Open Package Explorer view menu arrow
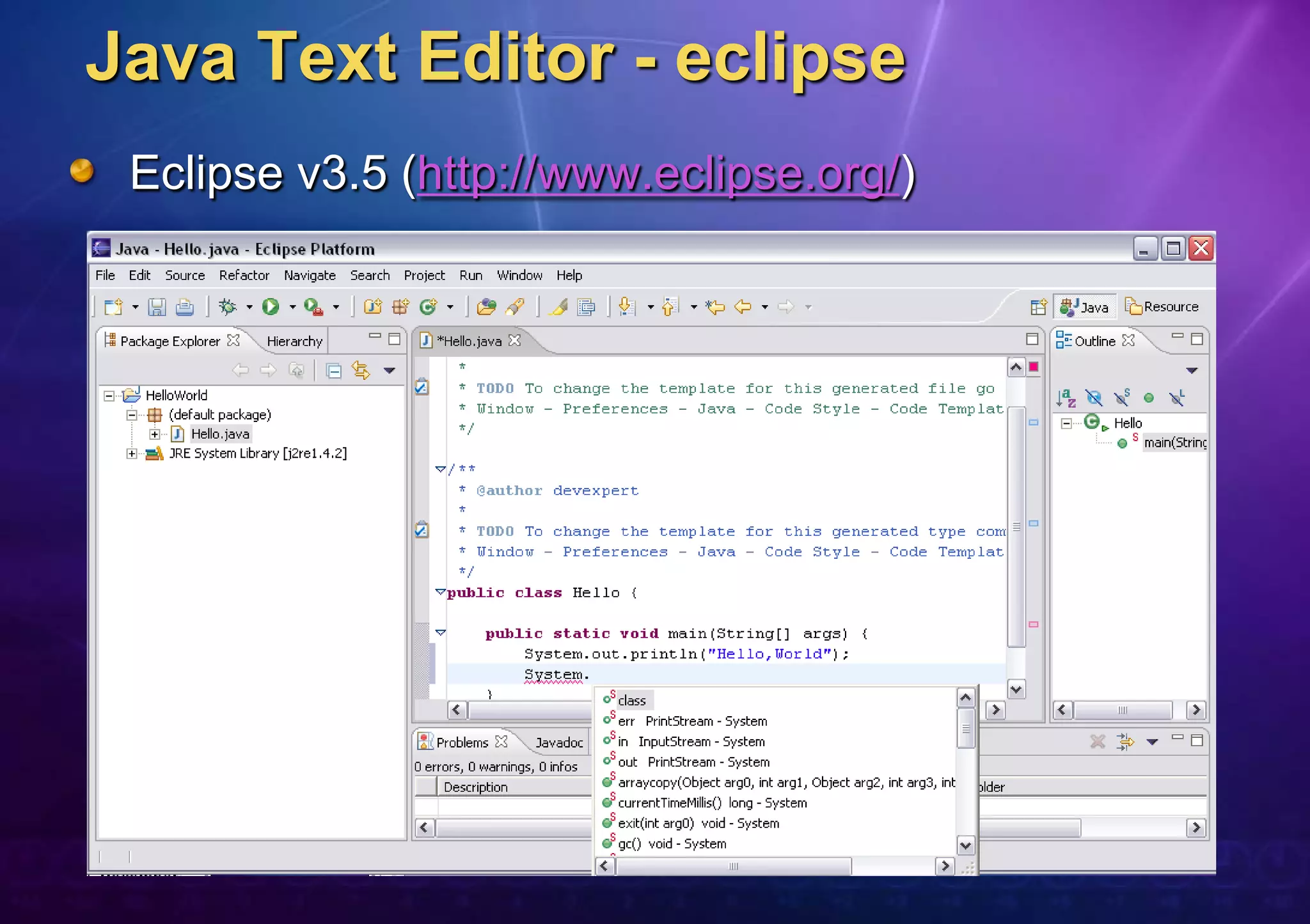1310x924 pixels. click(x=389, y=370)
